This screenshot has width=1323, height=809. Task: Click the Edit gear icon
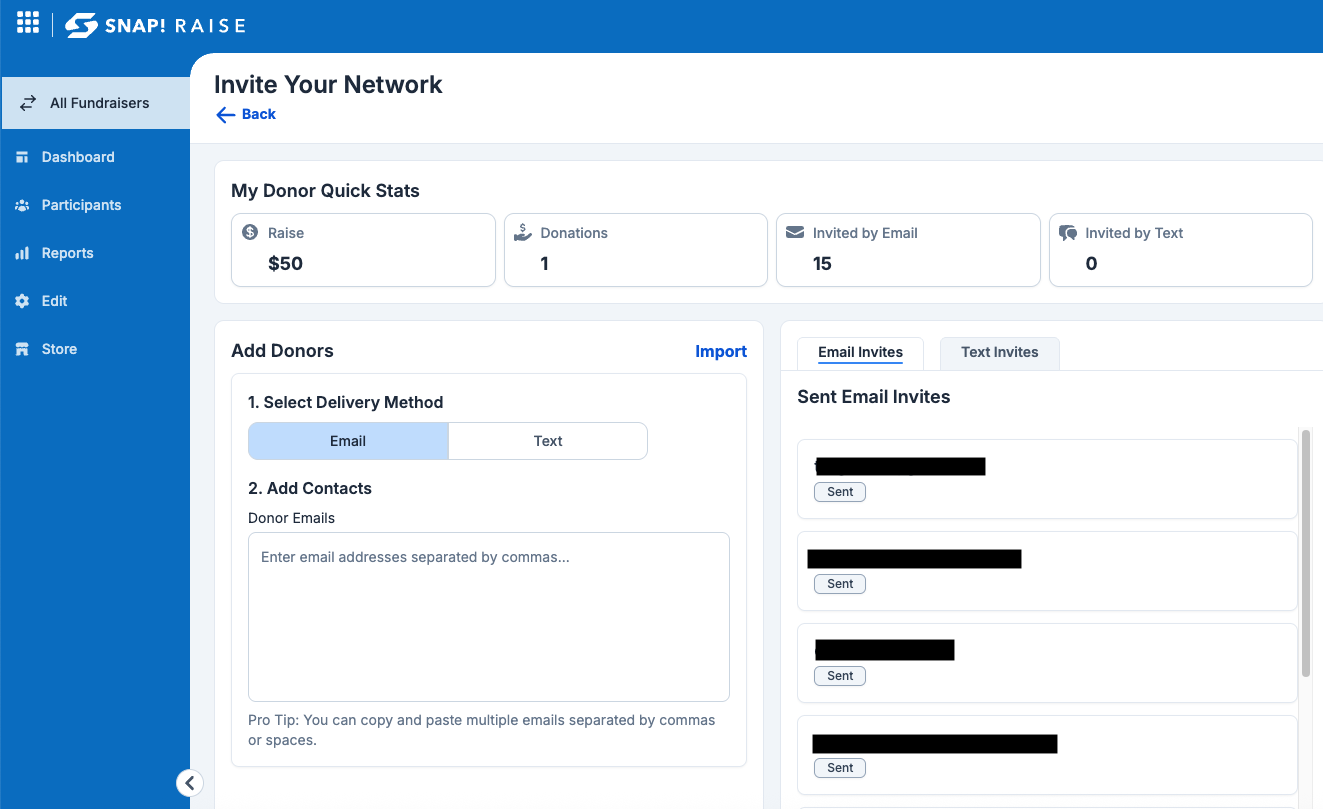pos(22,301)
